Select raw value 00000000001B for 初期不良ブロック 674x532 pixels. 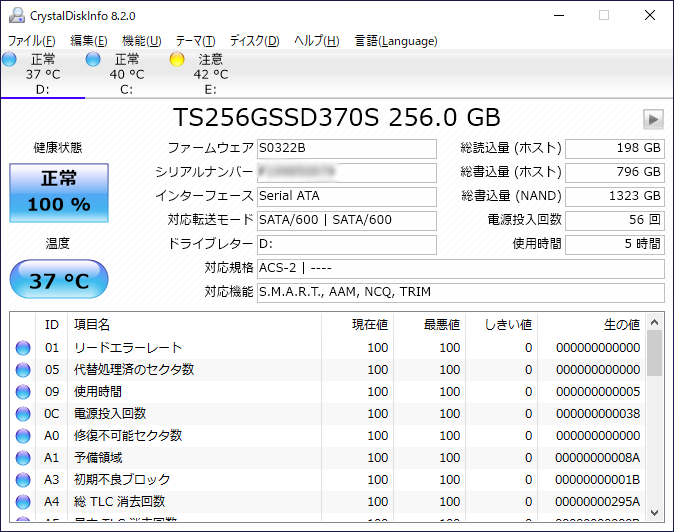point(598,480)
